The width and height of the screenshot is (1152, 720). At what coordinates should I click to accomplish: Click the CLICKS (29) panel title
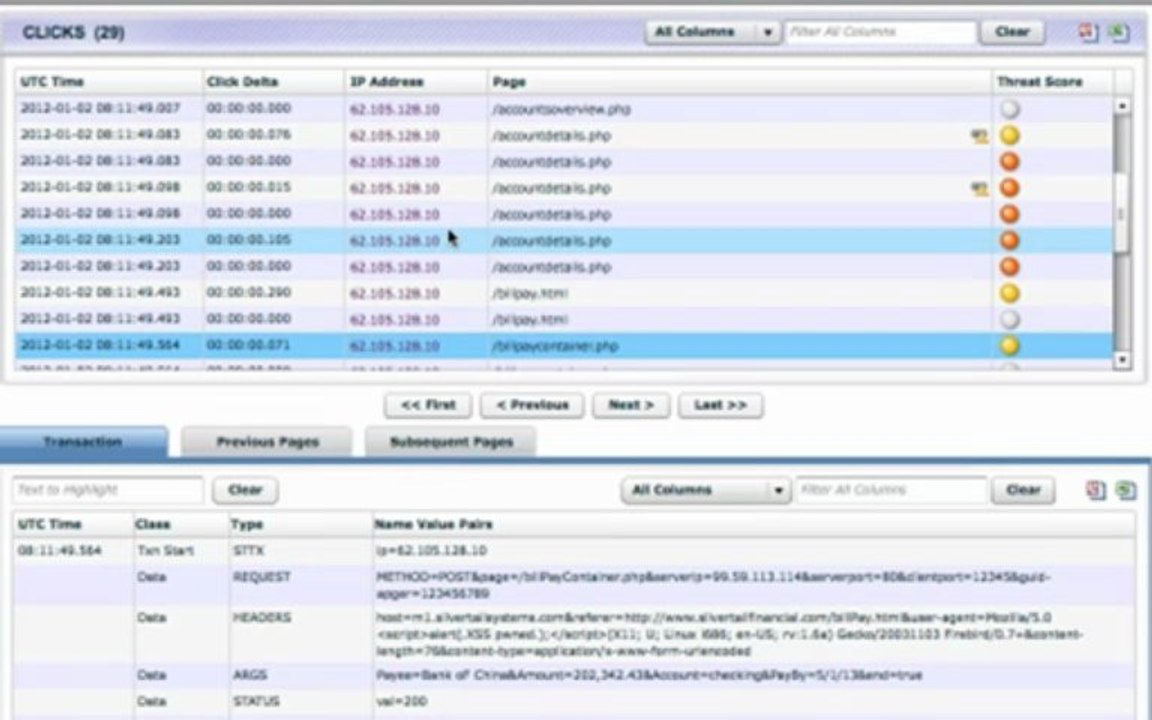click(x=73, y=33)
